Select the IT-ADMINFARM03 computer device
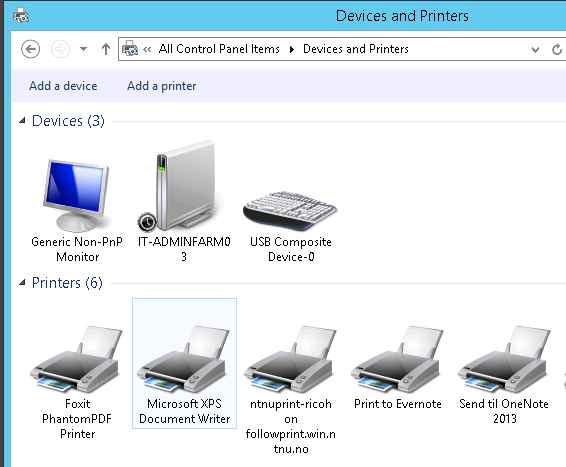This screenshot has width=566, height=467. point(184,203)
